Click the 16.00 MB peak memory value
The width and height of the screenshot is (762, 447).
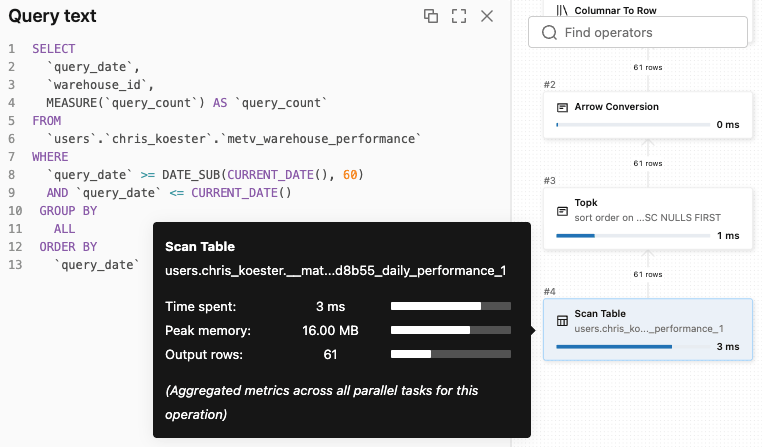[330, 330]
